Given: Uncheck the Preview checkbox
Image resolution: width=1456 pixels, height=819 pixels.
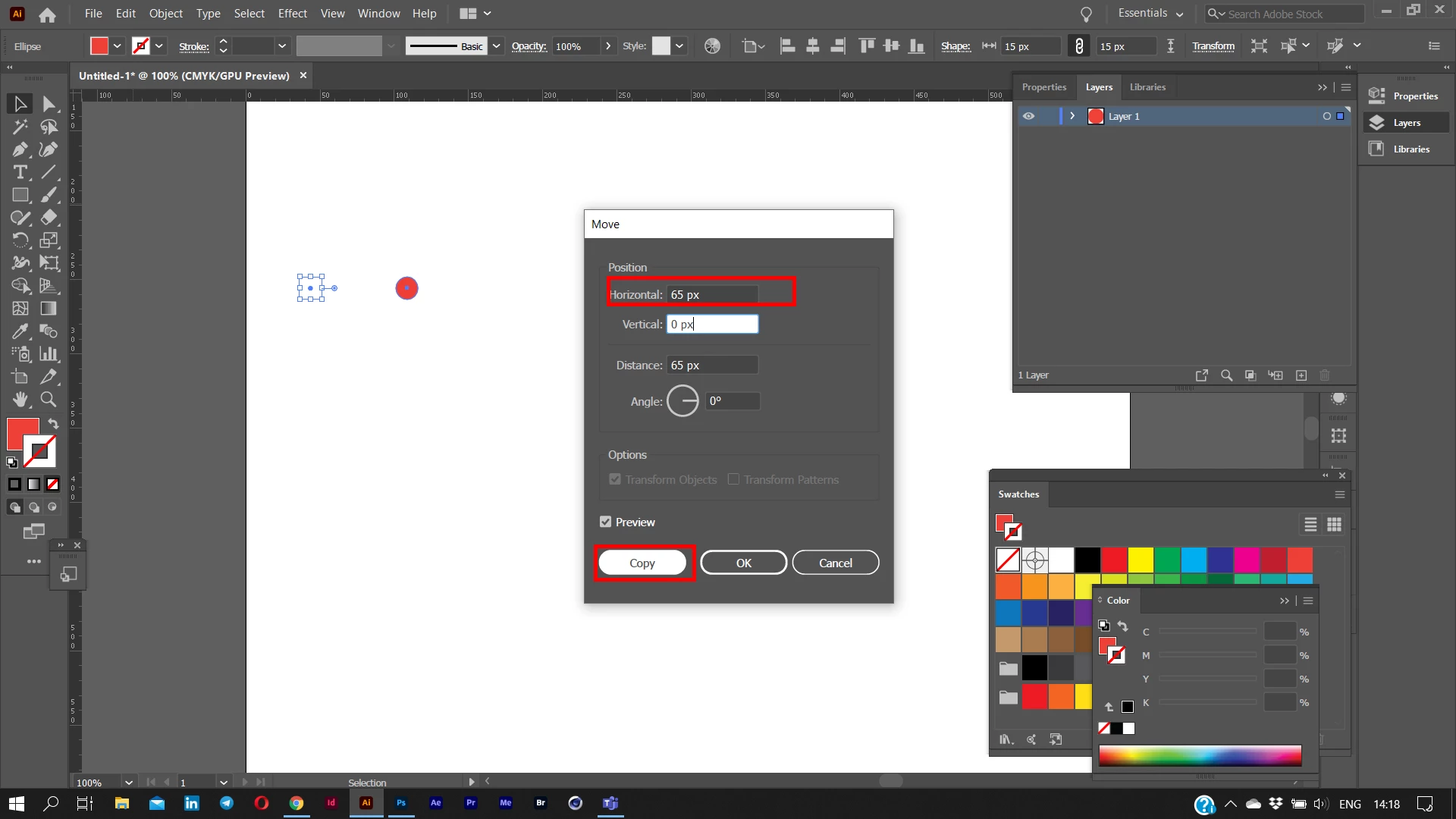Looking at the screenshot, I should 605,522.
